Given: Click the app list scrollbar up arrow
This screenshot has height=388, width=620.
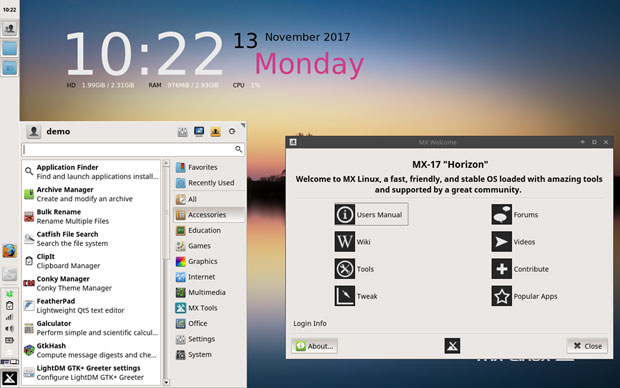Looking at the screenshot, I should [166, 163].
